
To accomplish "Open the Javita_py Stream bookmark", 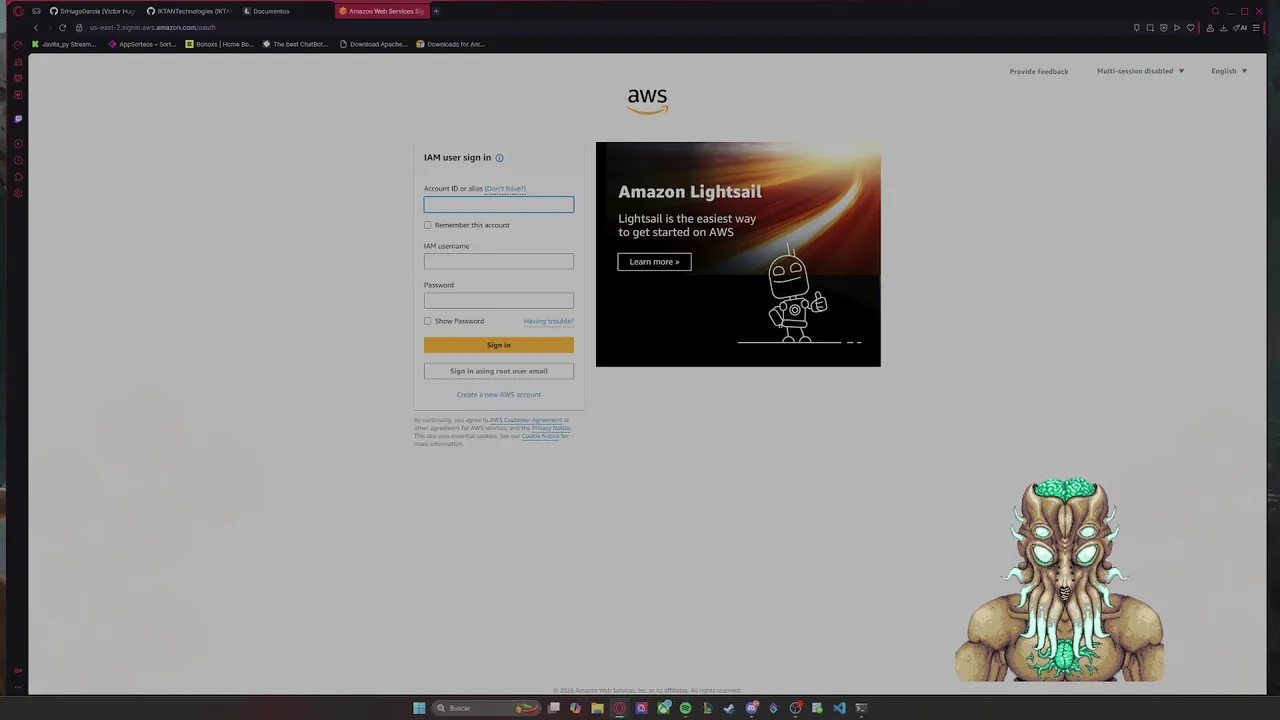I will tap(64, 44).
